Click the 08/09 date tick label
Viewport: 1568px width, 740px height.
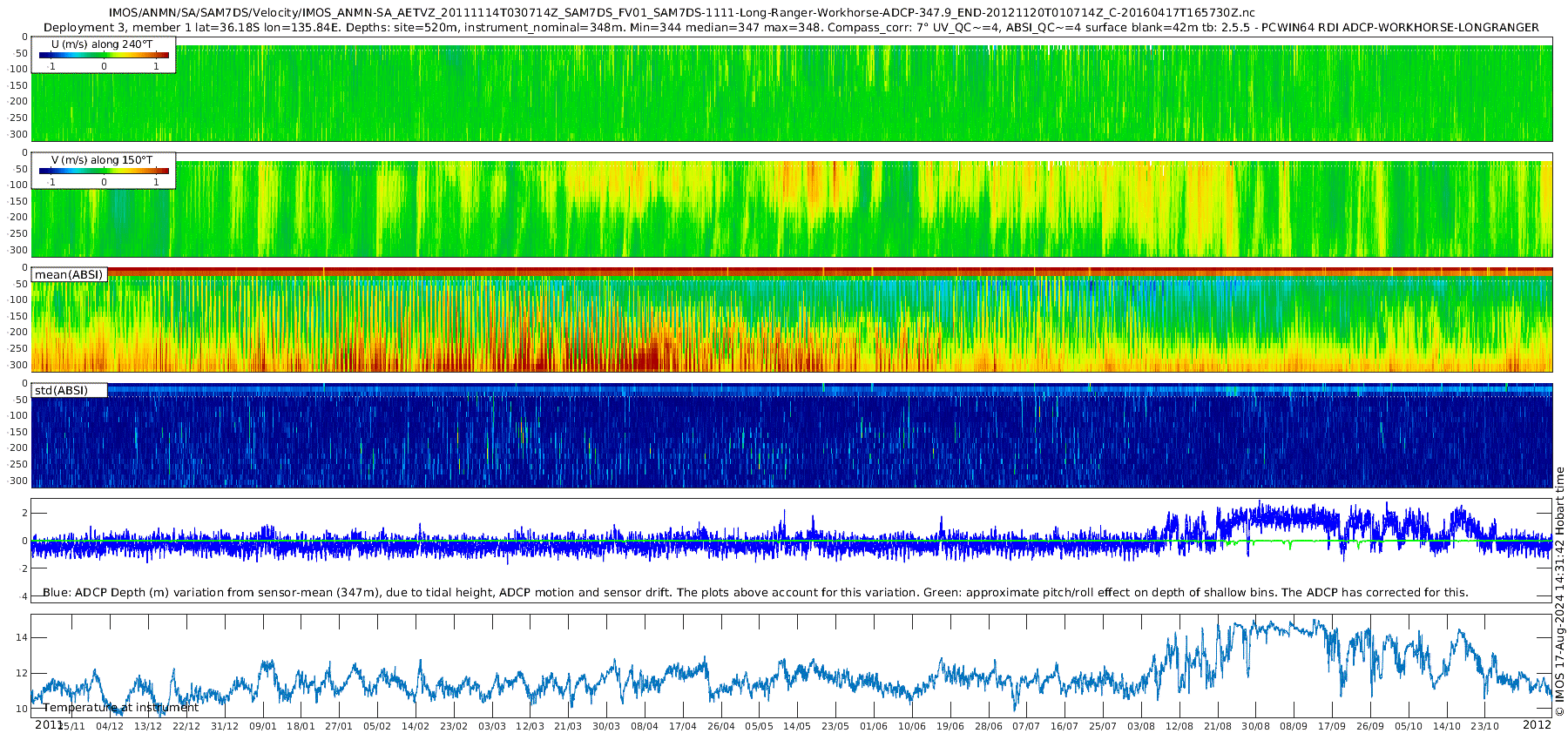1294,726
